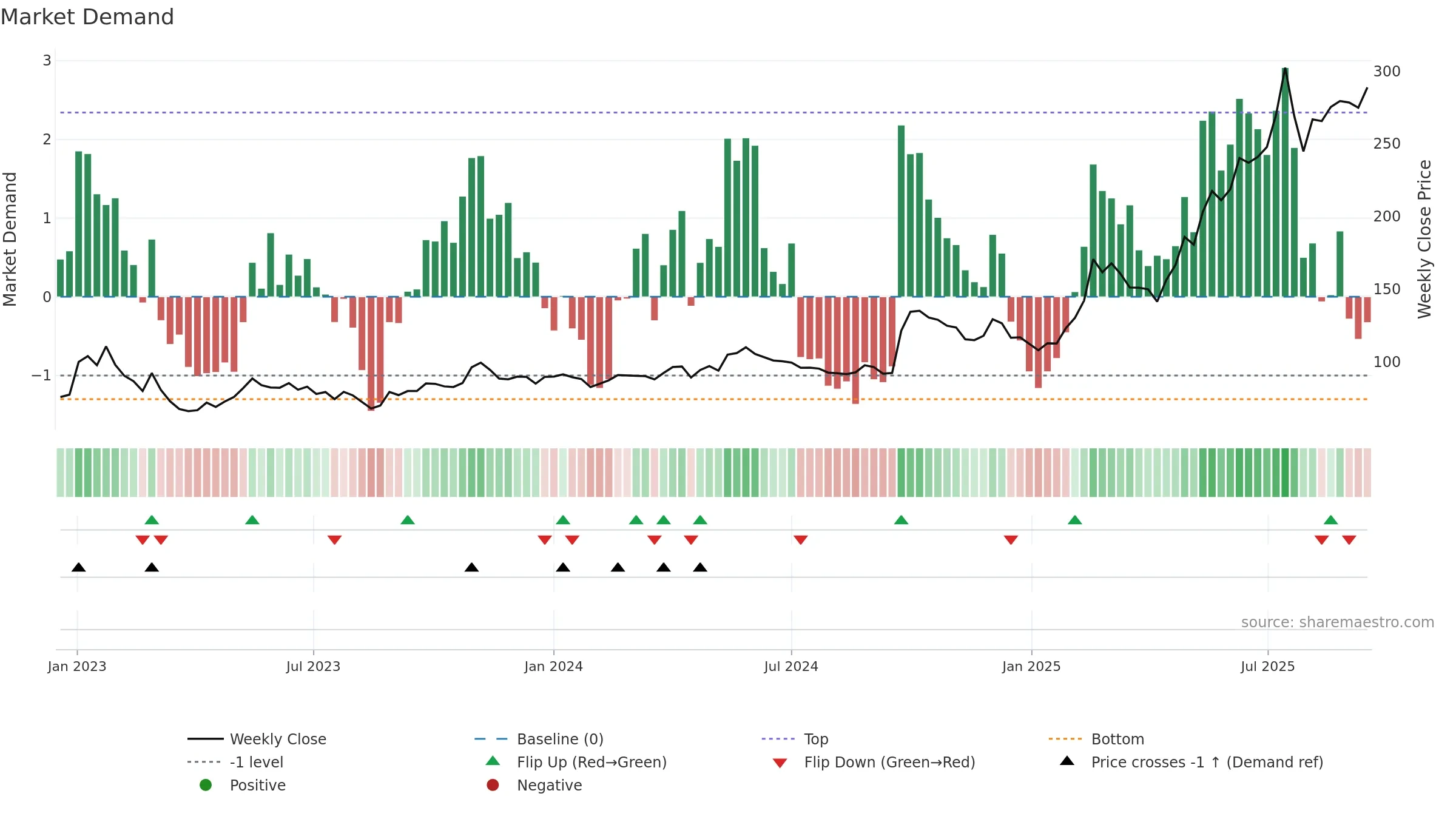Click the Negative legend label
The image size is (1456, 819).
coord(549,785)
